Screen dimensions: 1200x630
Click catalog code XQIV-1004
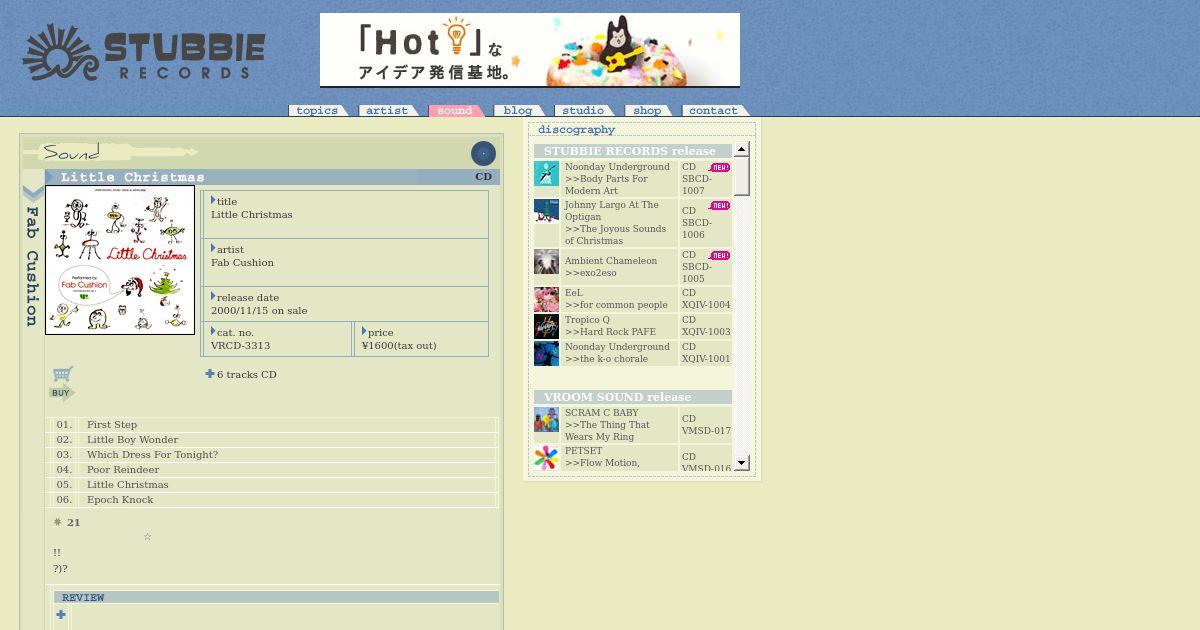706,305
